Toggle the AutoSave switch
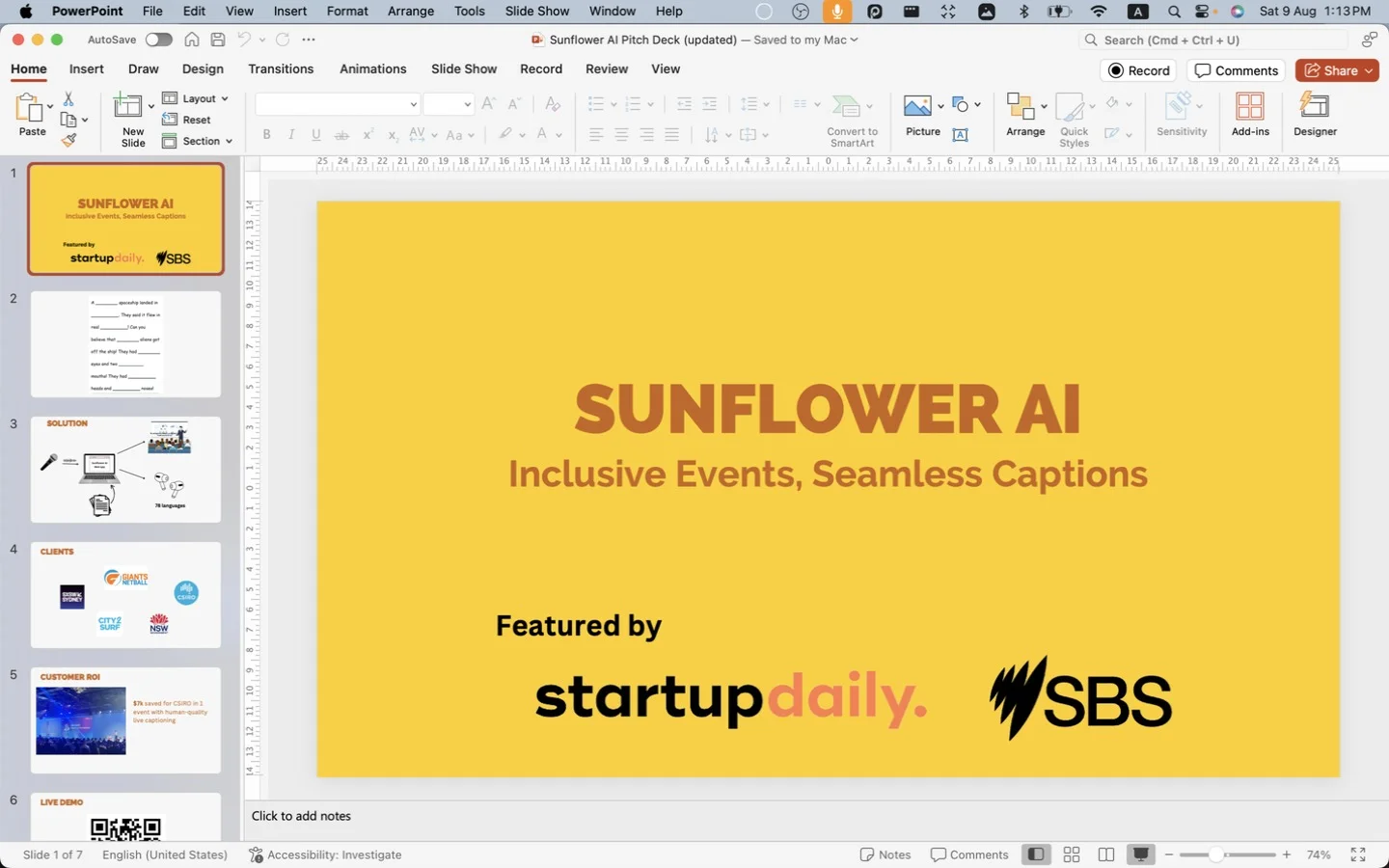1389x868 pixels. [159, 40]
